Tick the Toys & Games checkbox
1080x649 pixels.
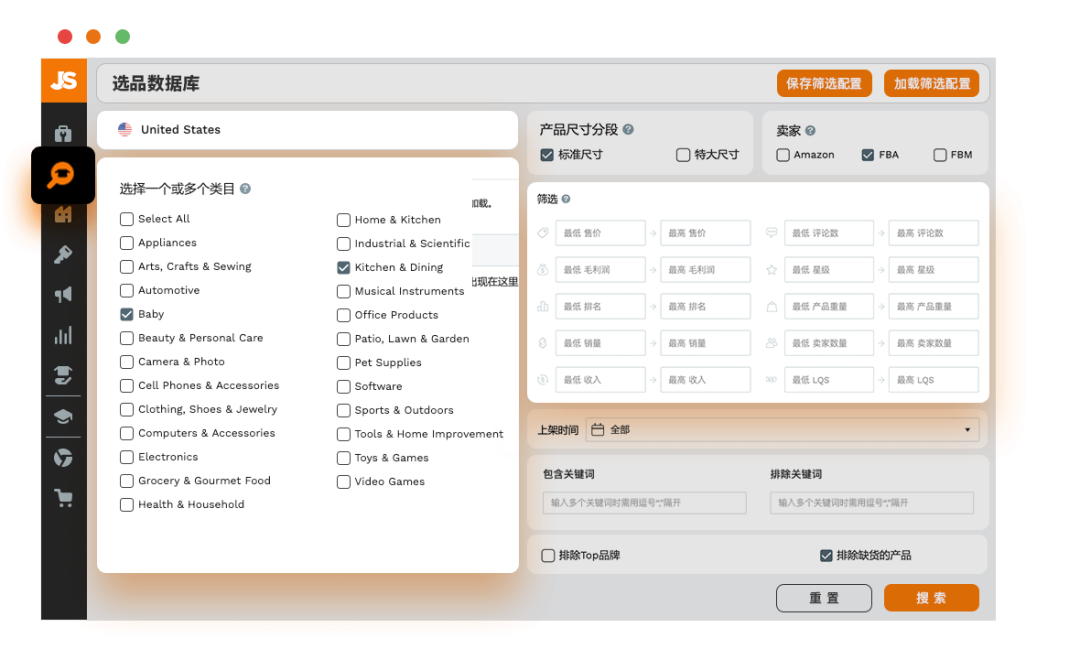pos(344,458)
